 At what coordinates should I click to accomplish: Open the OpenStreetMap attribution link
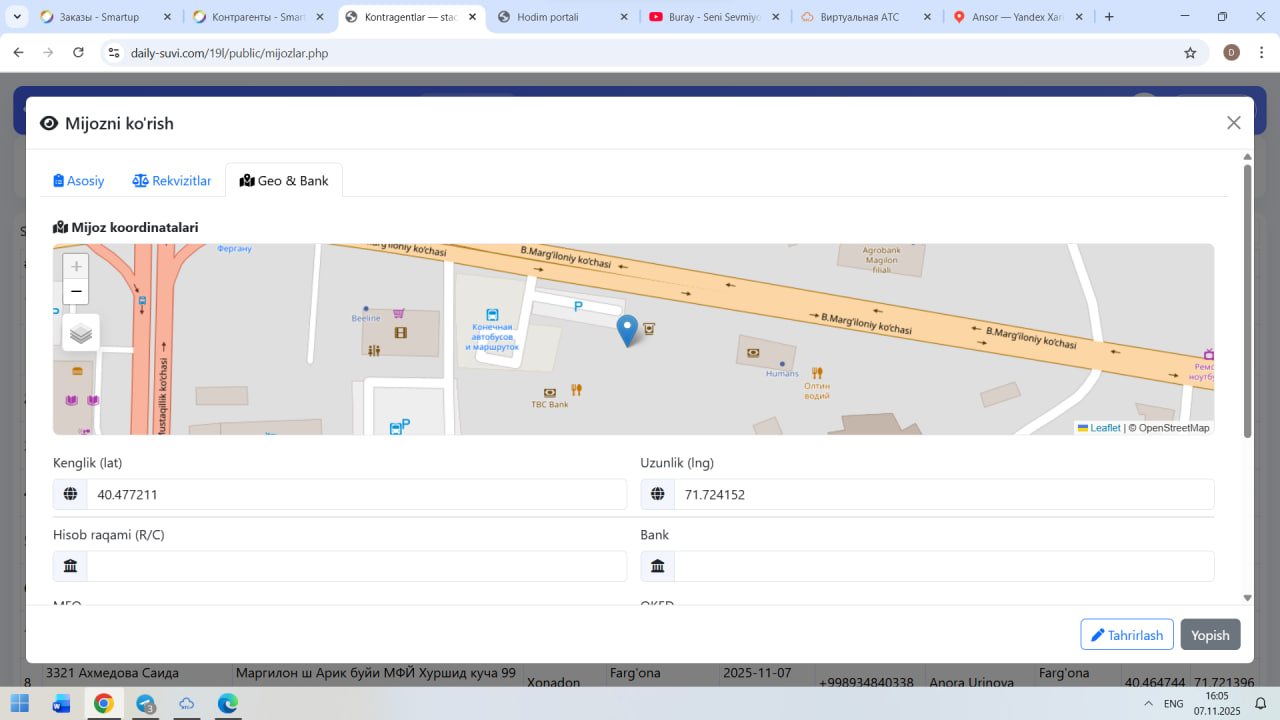1173,428
